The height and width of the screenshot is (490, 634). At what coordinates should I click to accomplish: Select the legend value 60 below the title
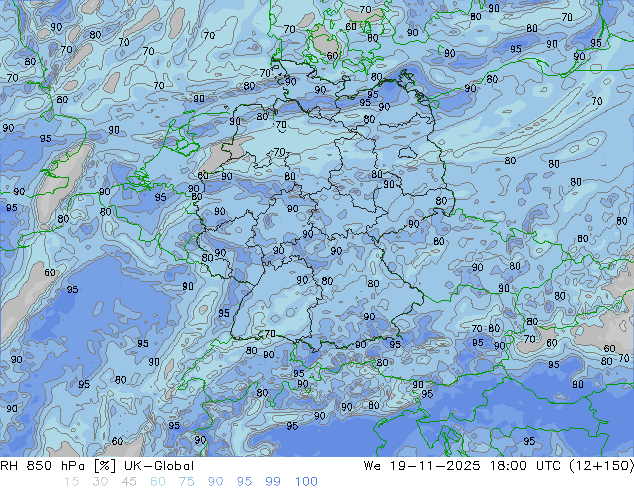pos(158,482)
